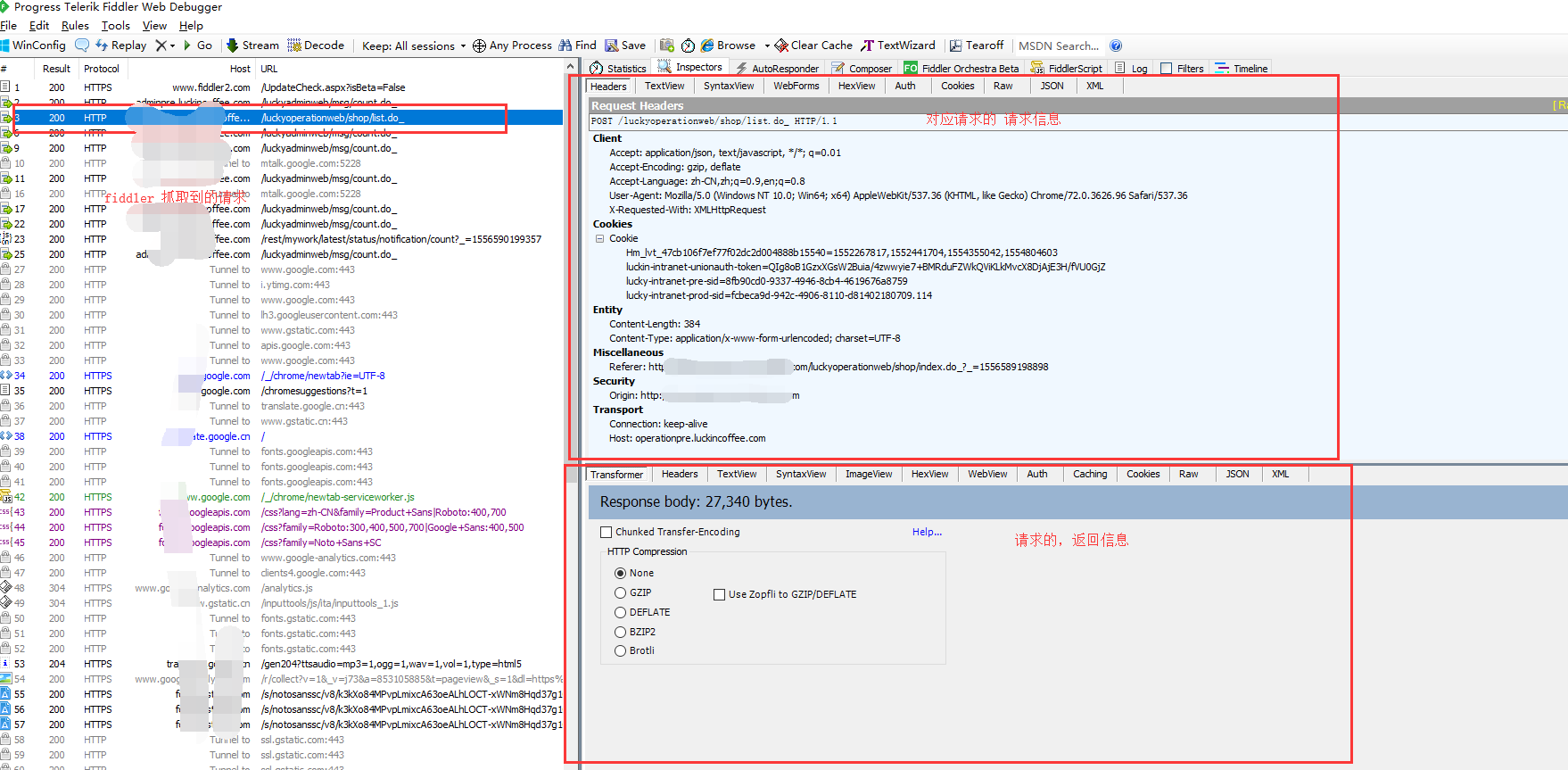1568x770 pixels.
Task: Click the Statistics stopwatch tab icon
Action: [597, 68]
